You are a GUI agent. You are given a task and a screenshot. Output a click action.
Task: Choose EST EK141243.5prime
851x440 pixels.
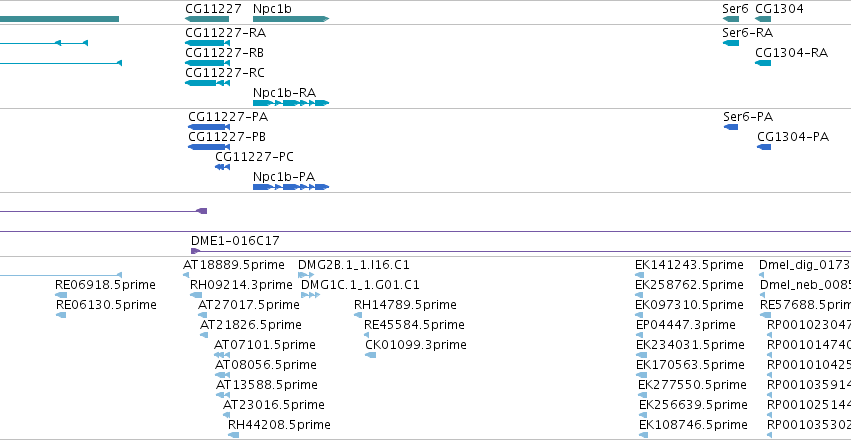click(x=639, y=275)
